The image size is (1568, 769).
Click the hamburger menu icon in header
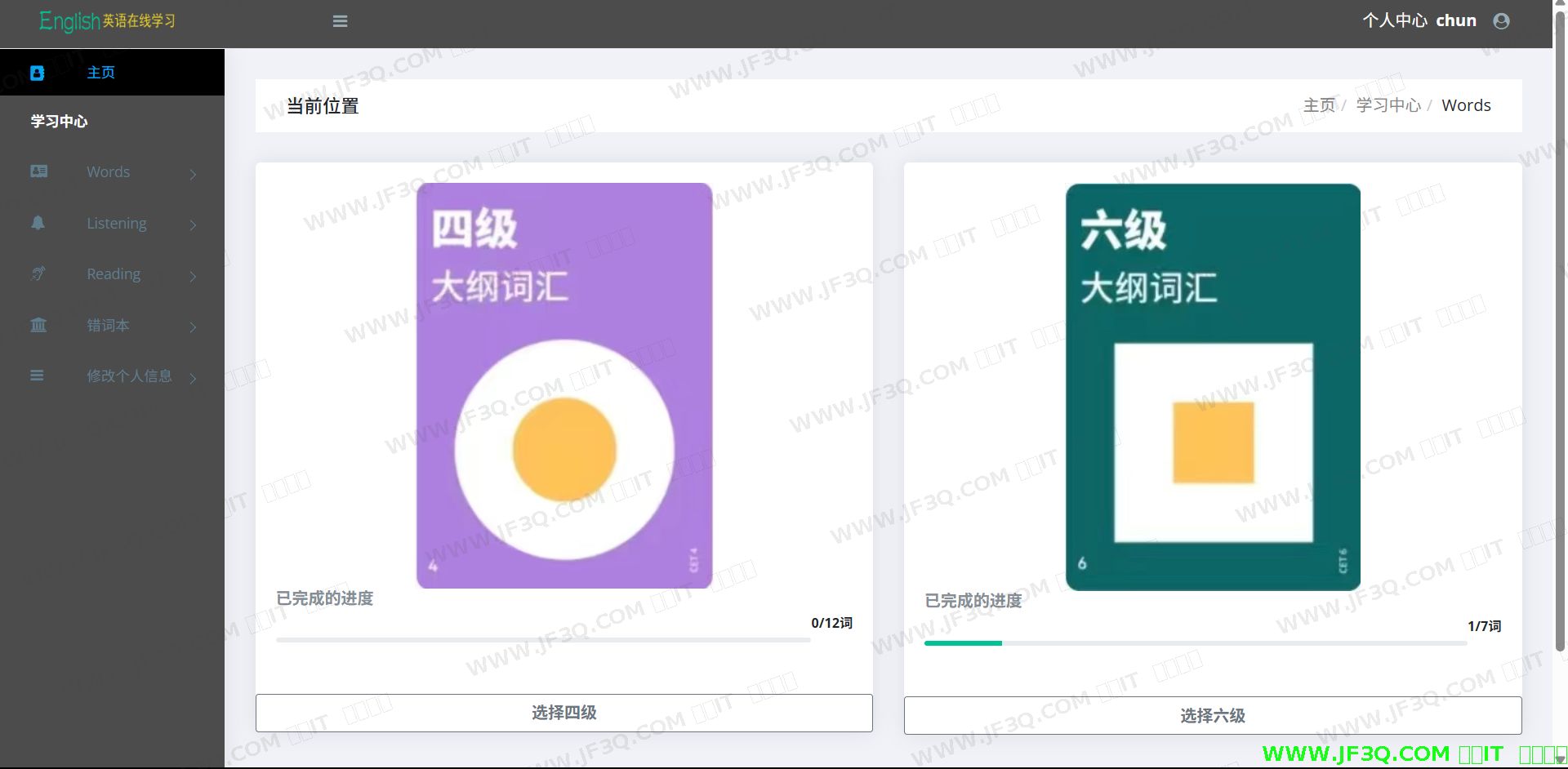pos(341,21)
